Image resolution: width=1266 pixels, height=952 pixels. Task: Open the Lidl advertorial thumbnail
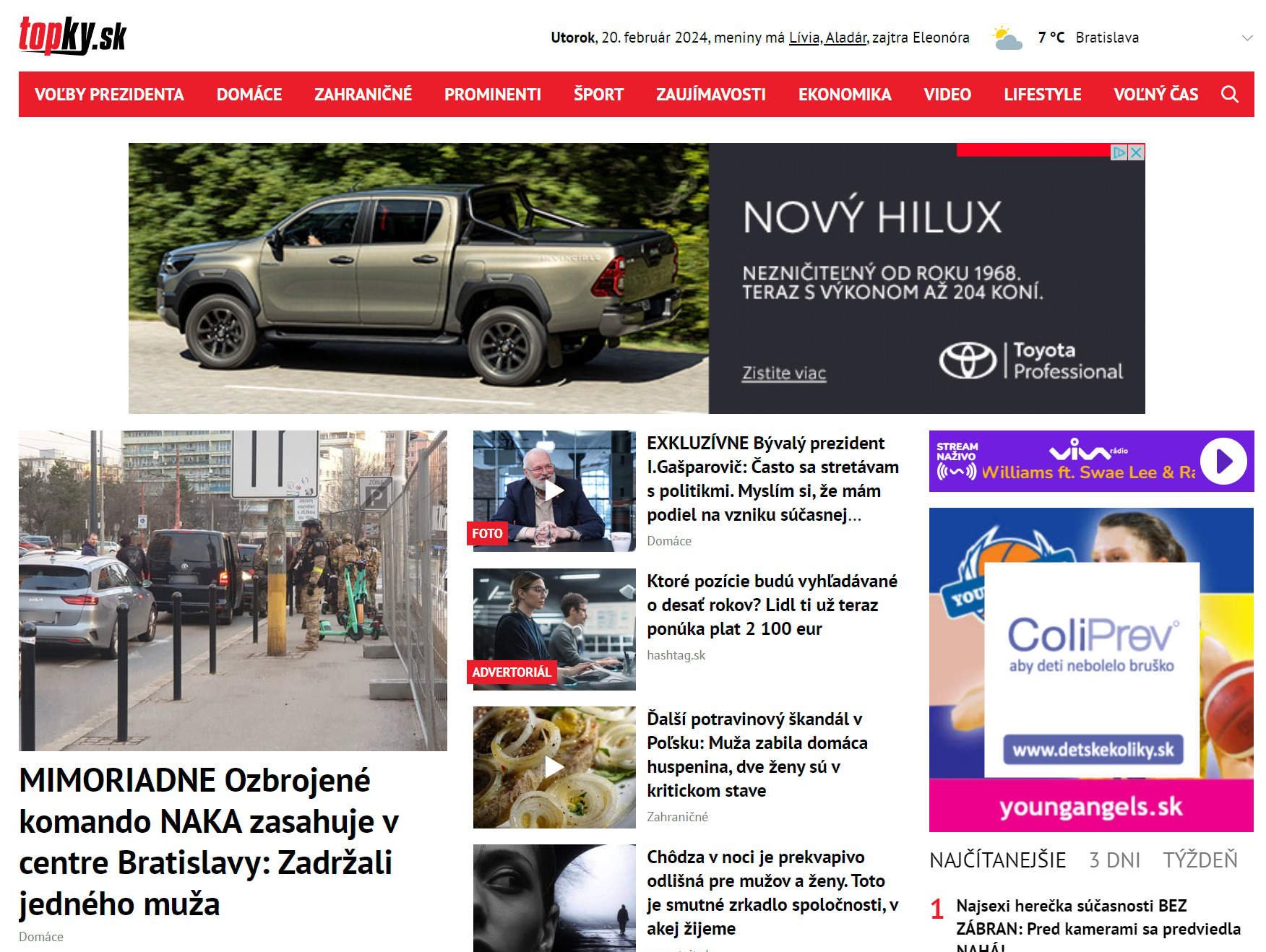pyautogui.click(x=554, y=629)
